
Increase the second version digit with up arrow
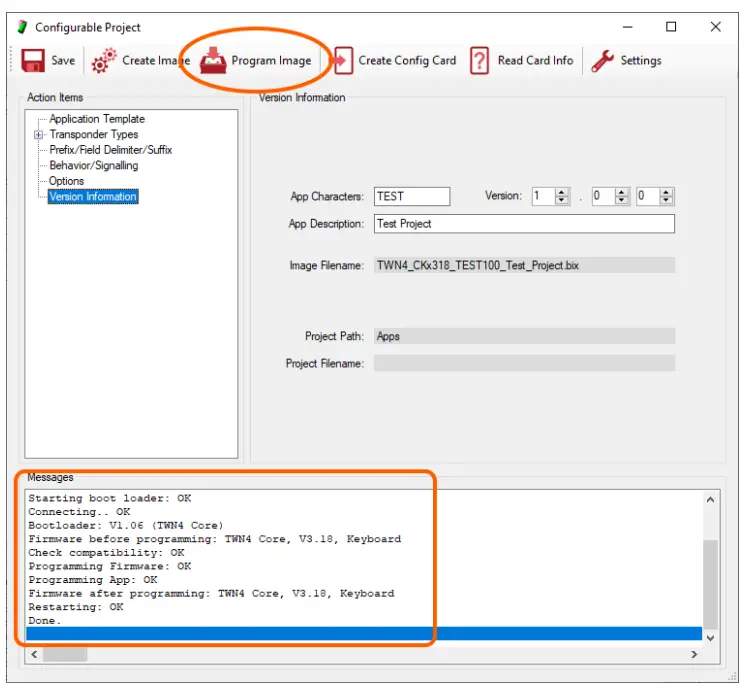[621, 192]
